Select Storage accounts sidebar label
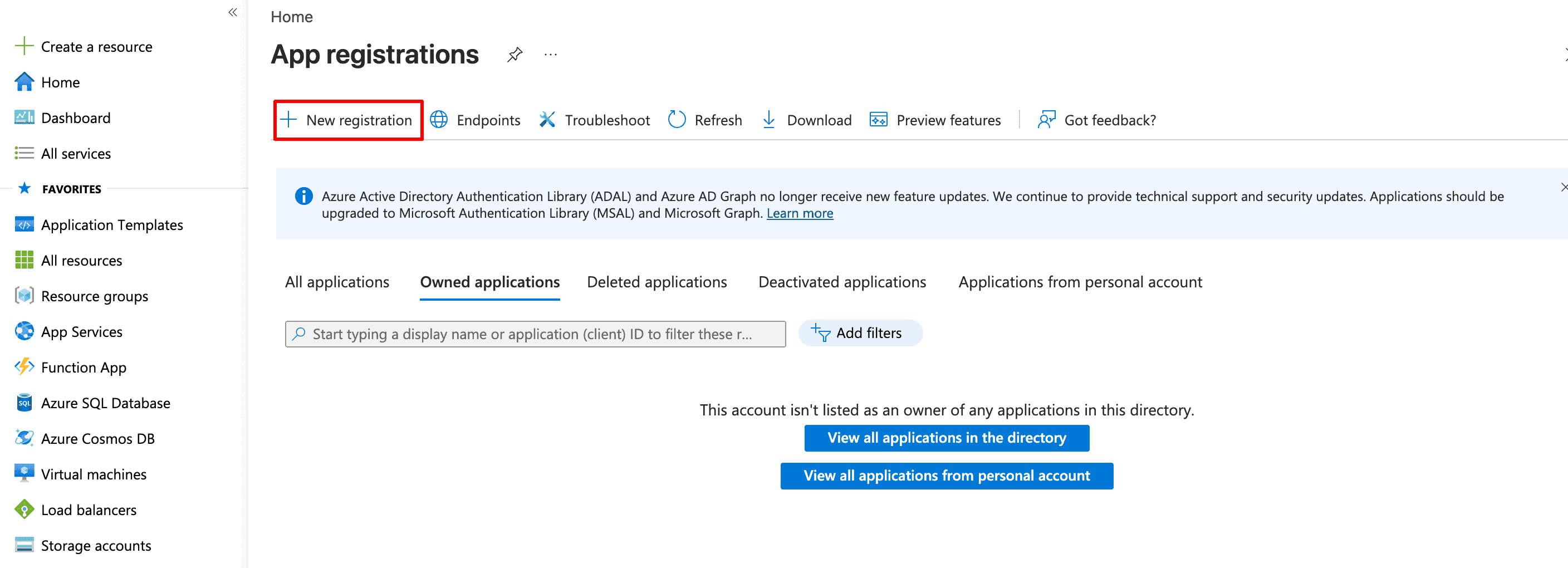The height and width of the screenshot is (568, 1568). click(96, 546)
